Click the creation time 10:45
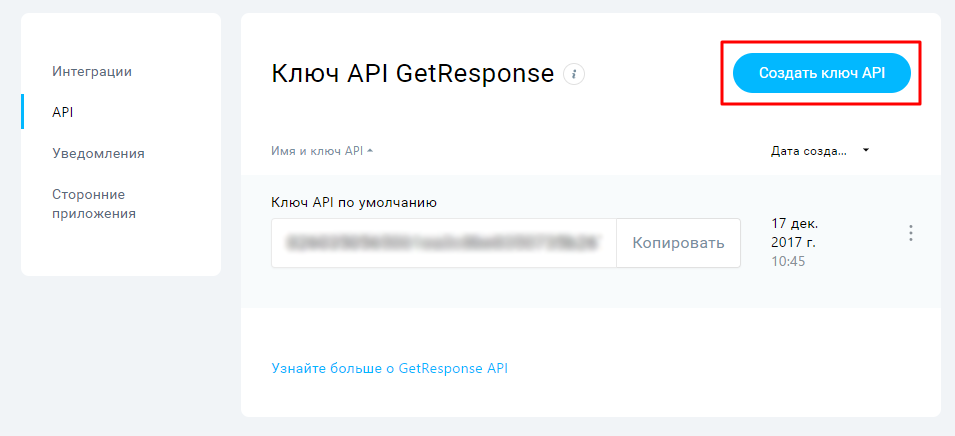955x436 pixels. [x=788, y=262]
